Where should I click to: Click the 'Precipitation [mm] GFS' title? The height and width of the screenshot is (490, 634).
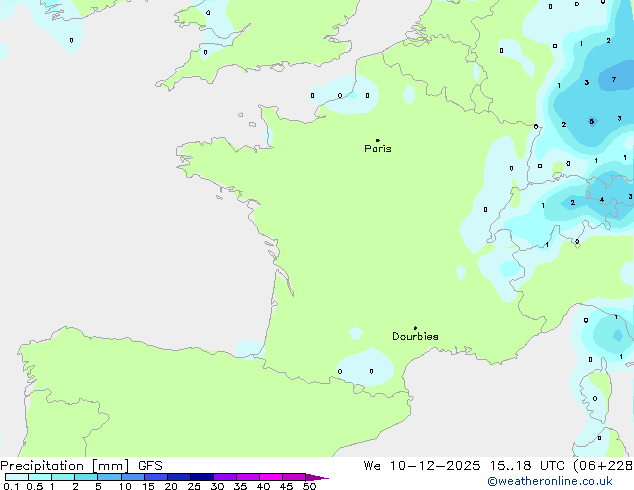pyautogui.click(x=81, y=466)
